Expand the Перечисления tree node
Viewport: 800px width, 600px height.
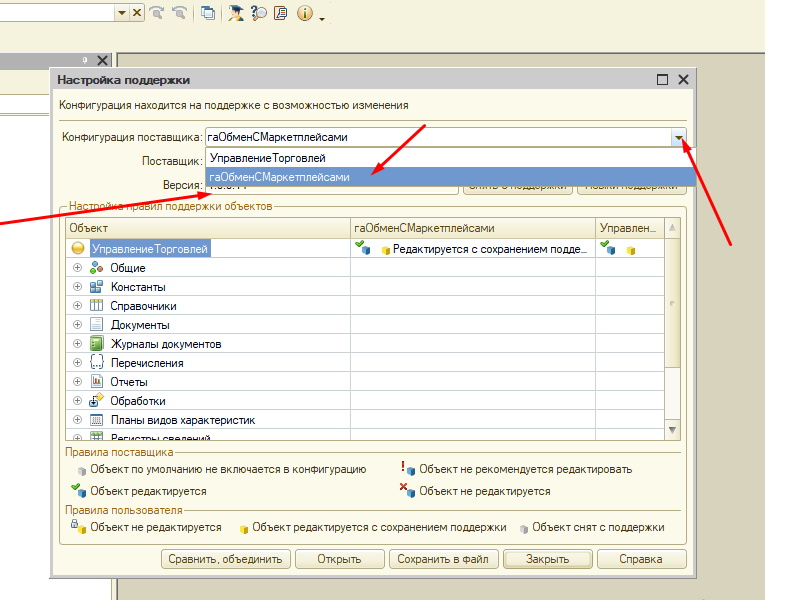(x=78, y=363)
